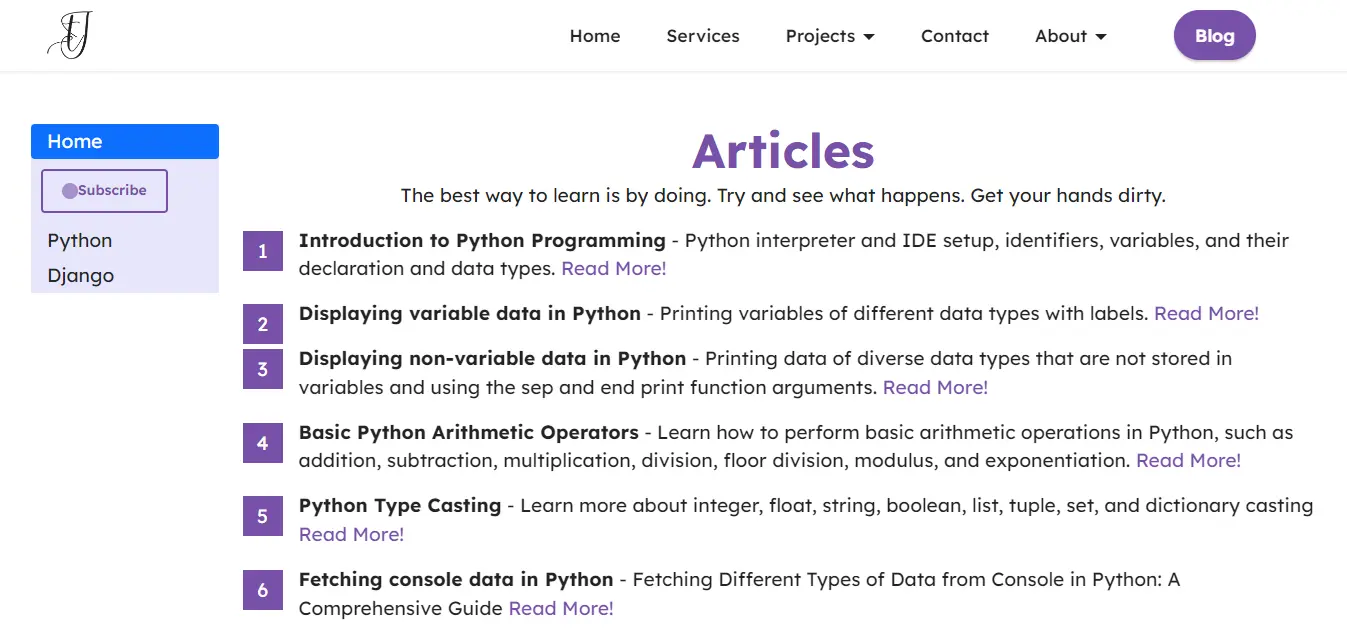The width and height of the screenshot is (1347, 642).
Task: Click the numbered badge 3 icon
Action: click(263, 369)
